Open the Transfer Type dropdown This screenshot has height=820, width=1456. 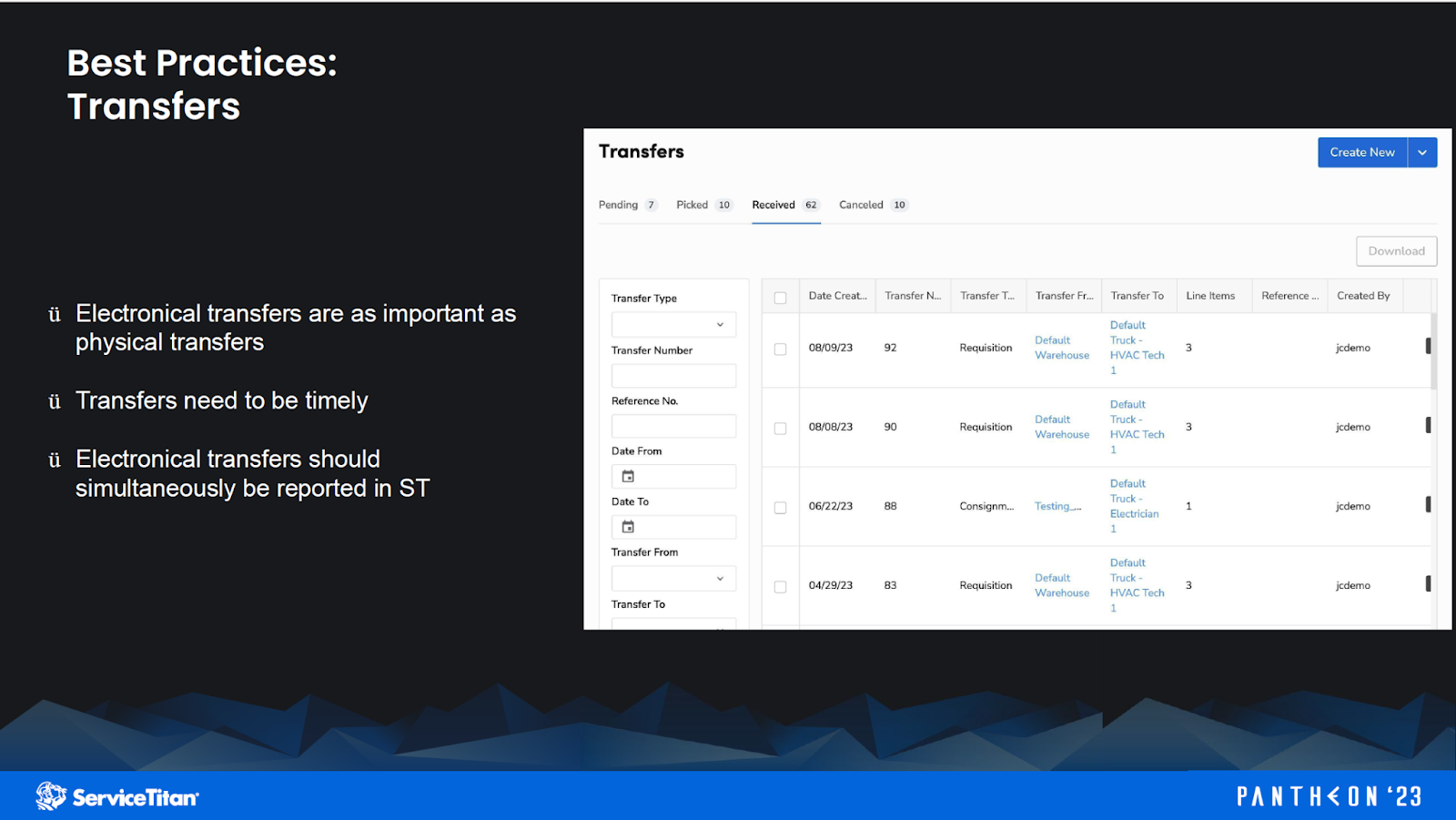(x=672, y=324)
